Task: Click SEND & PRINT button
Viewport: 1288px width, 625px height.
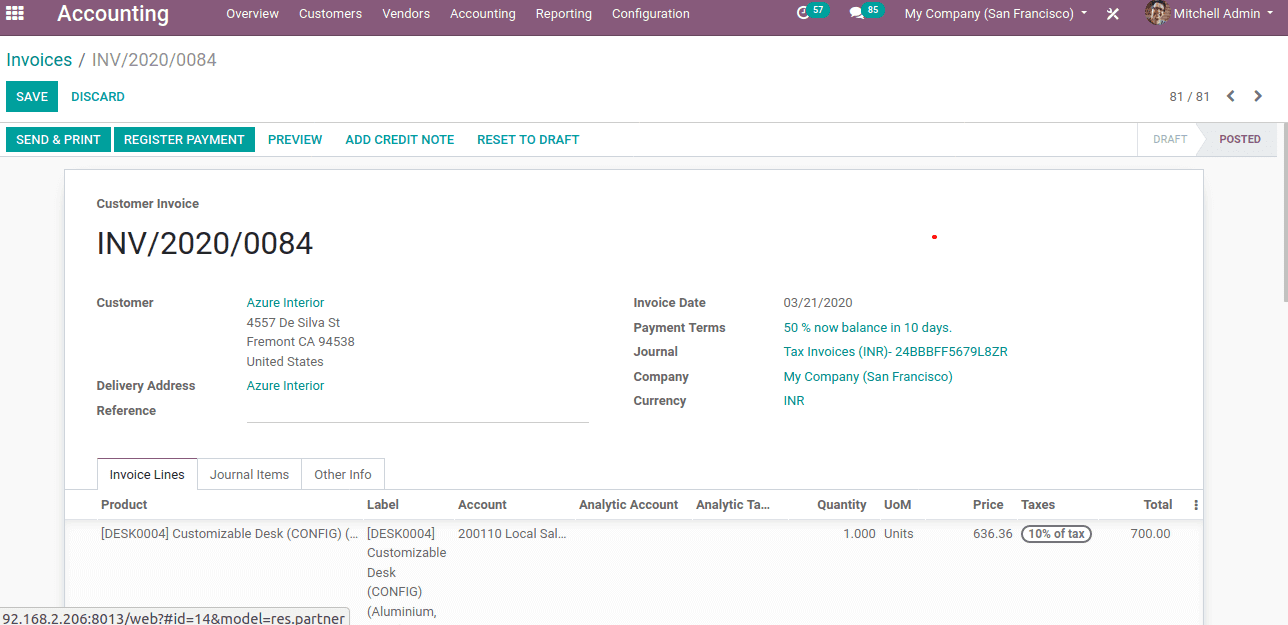Action: [58, 139]
